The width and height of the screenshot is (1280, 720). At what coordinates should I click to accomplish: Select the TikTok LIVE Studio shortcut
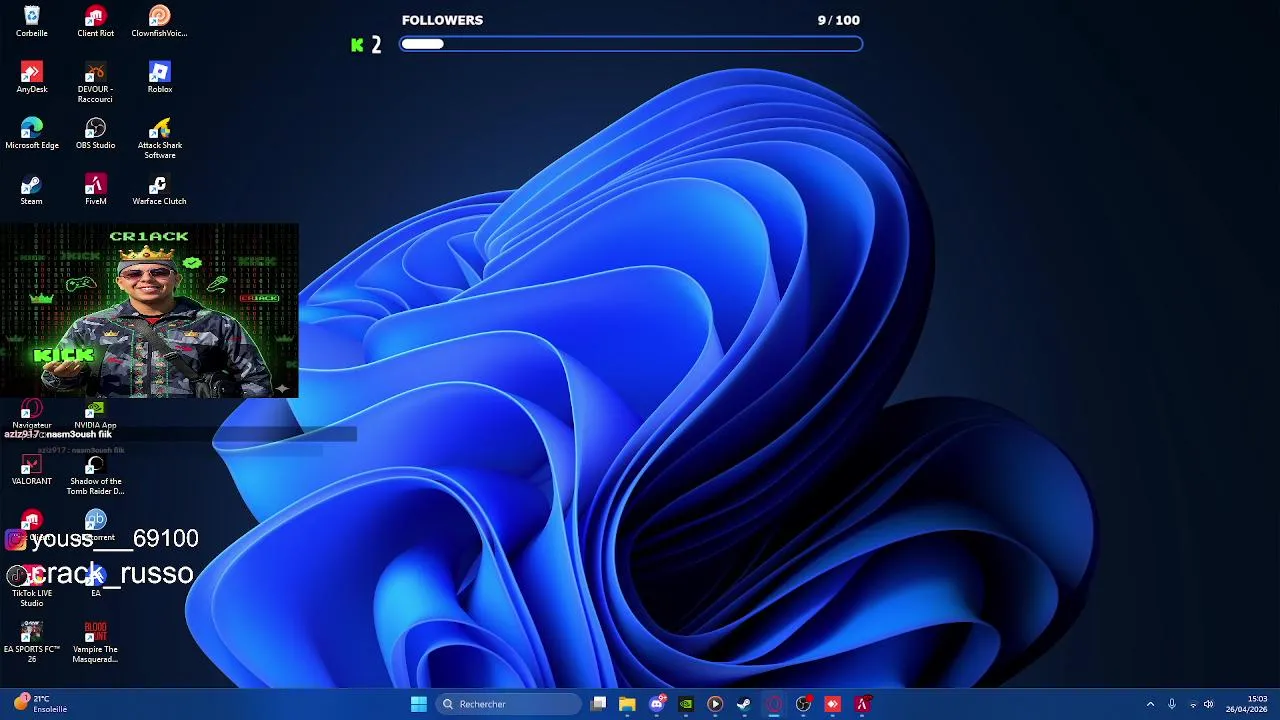[31, 587]
